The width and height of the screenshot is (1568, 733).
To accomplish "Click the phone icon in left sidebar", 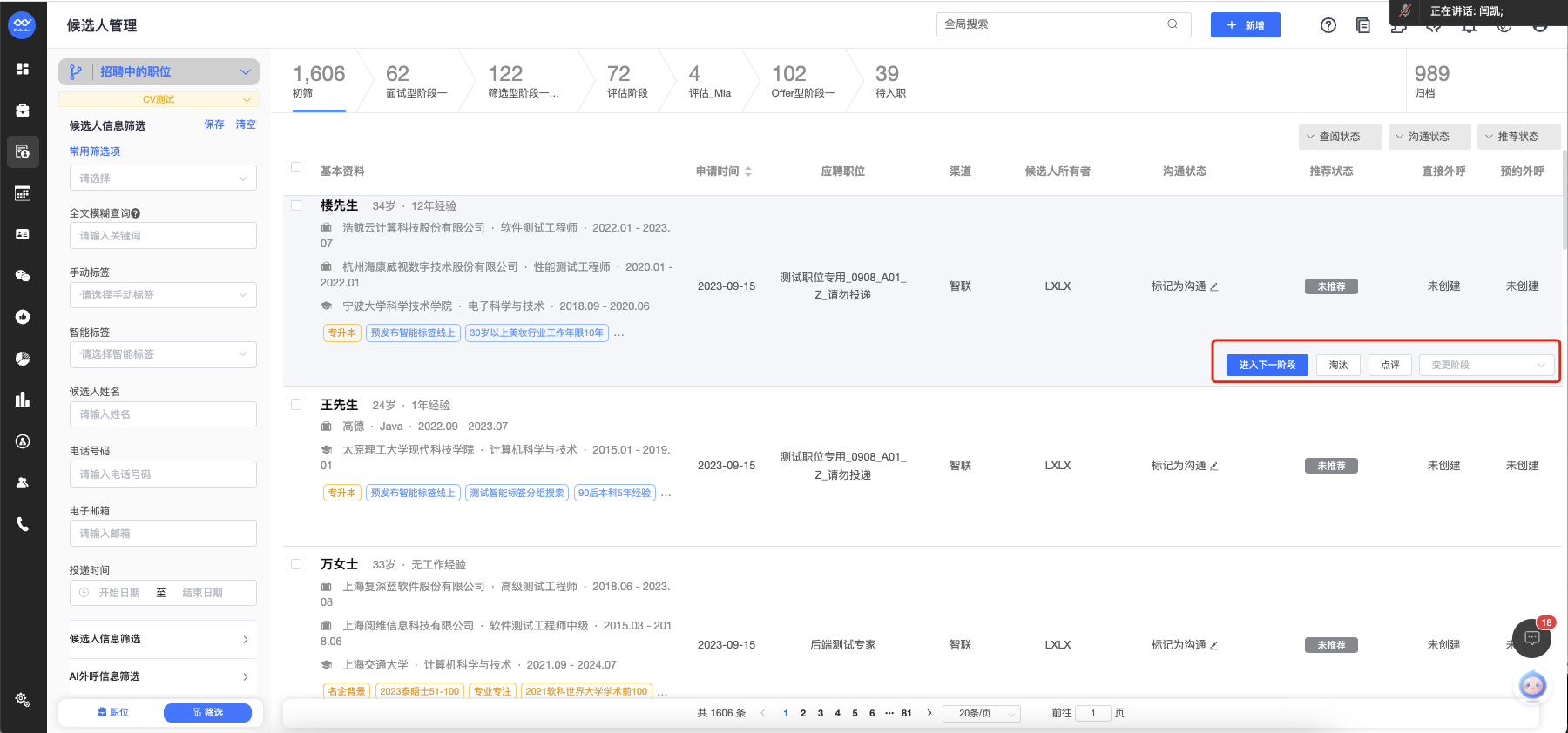I will point(23,524).
